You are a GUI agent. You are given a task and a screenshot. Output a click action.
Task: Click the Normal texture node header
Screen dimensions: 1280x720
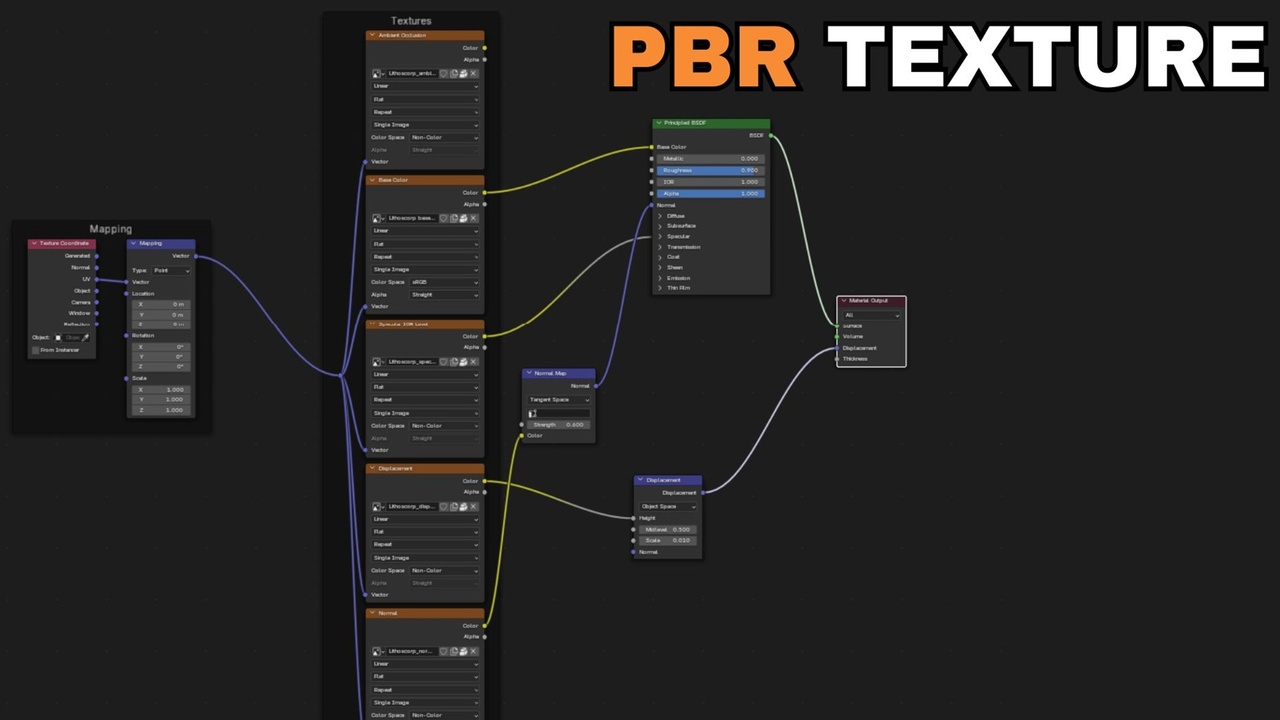pos(425,613)
